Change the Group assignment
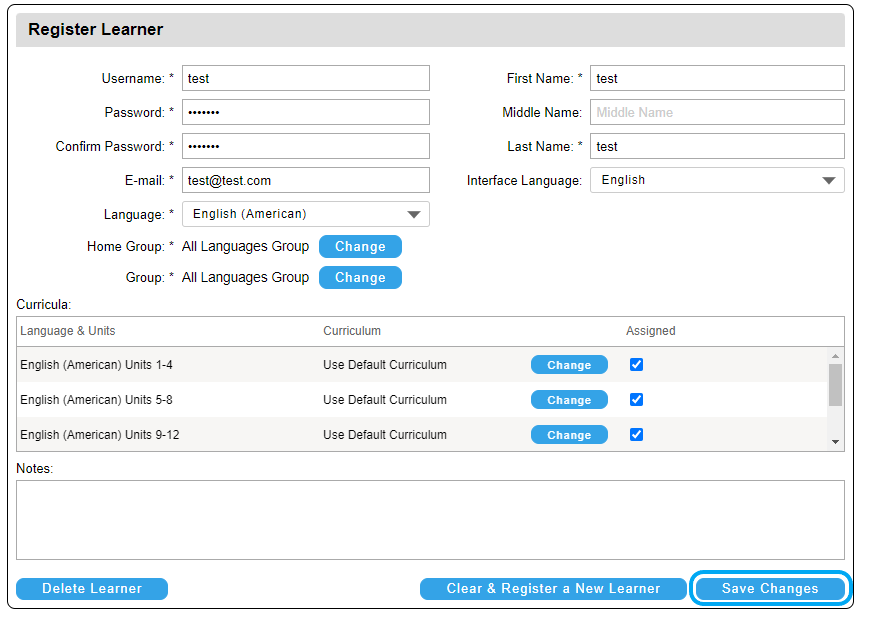 coord(360,277)
